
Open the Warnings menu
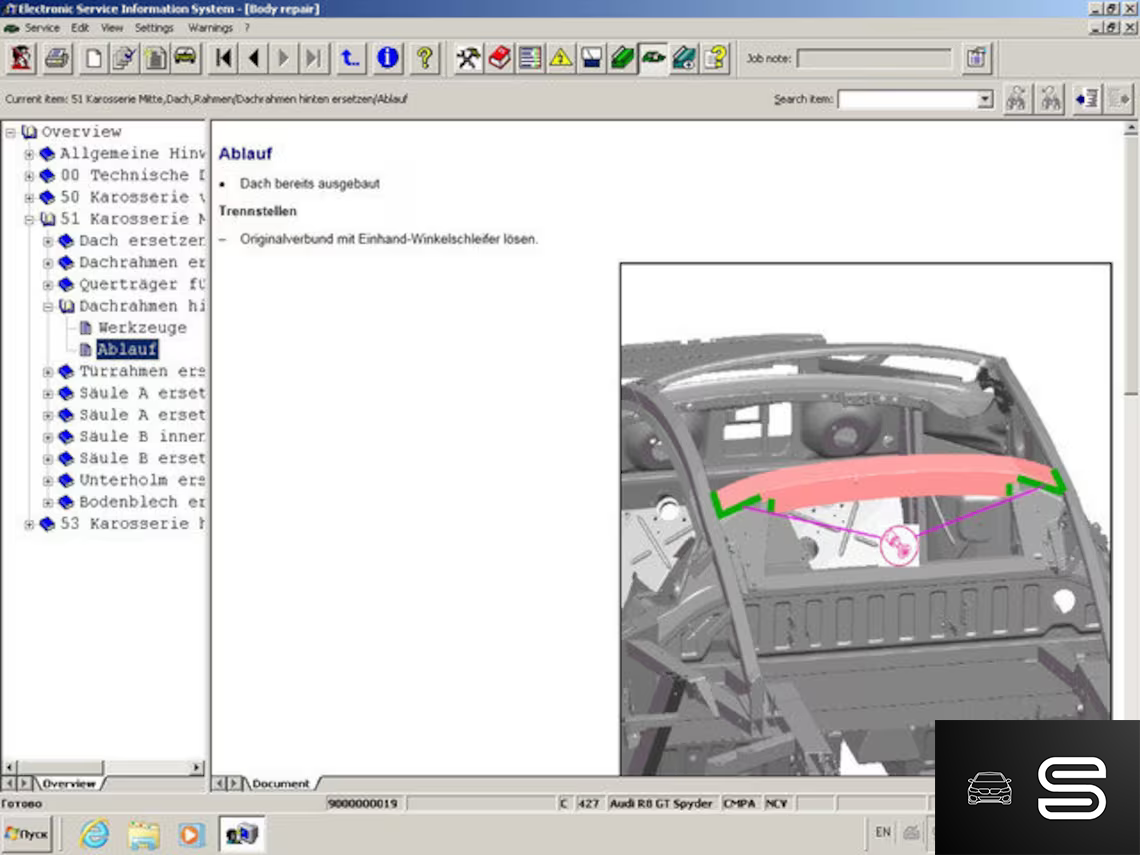(x=210, y=28)
